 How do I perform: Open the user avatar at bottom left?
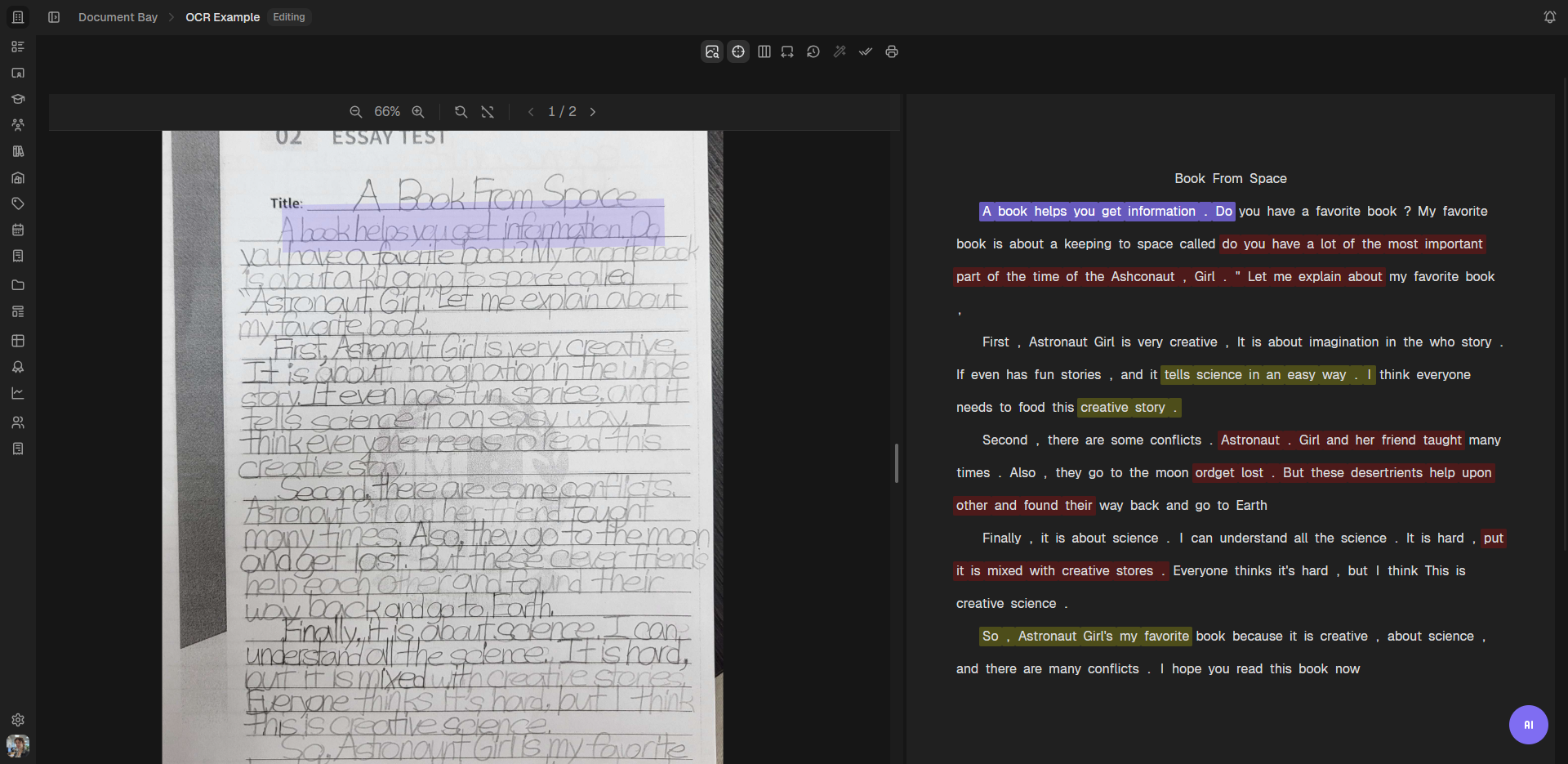click(x=18, y=746)
